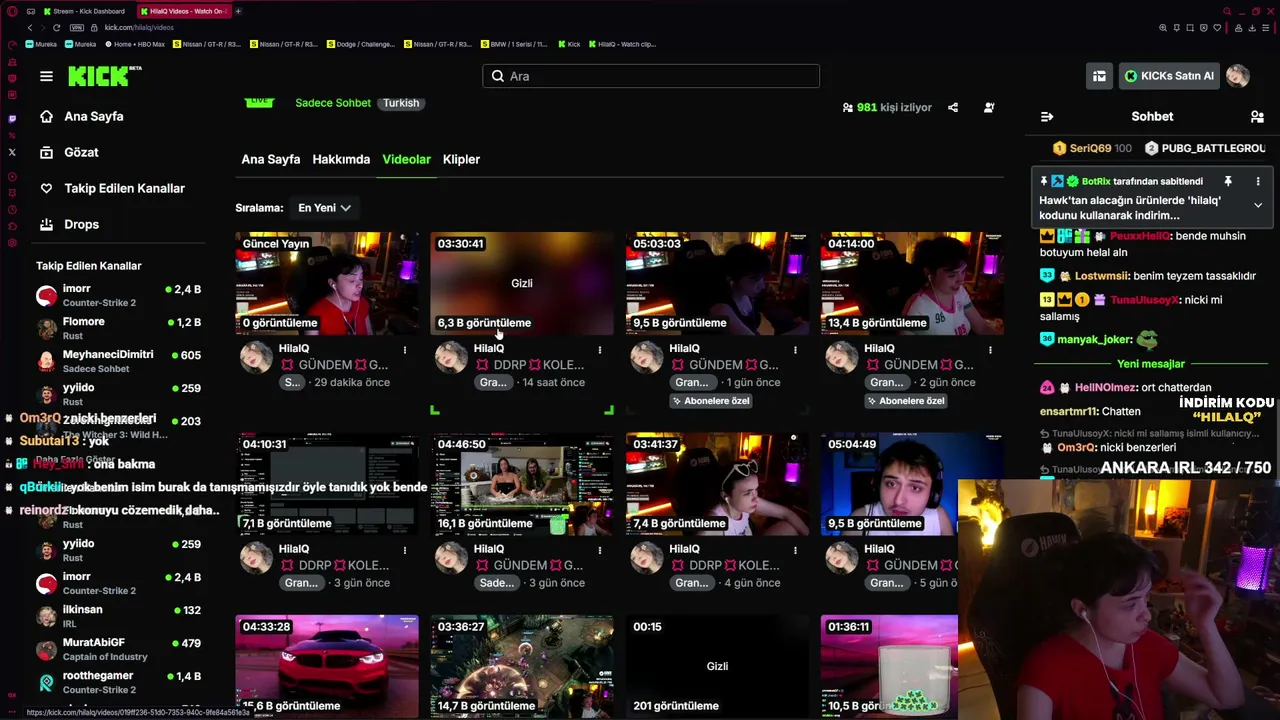Go back with the browser back arrow
Screen dimensions: 1280x720
coord(30,27)
